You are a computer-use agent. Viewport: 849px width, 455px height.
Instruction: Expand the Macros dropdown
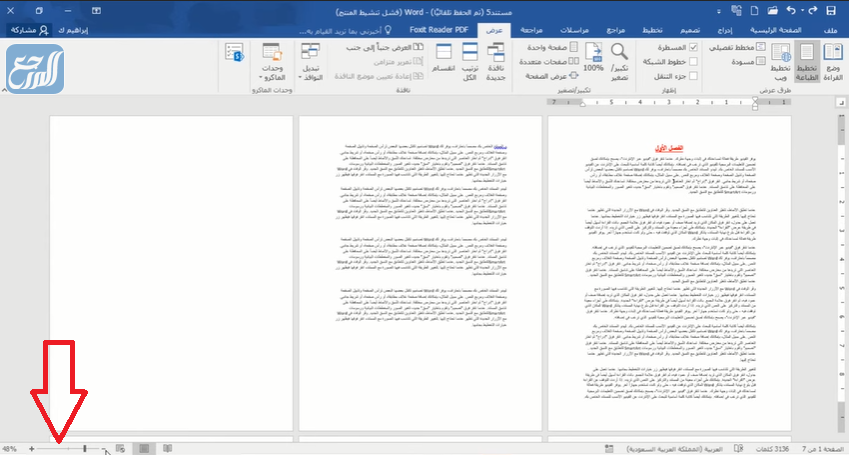pyautogui.click(x=272, y=75)
